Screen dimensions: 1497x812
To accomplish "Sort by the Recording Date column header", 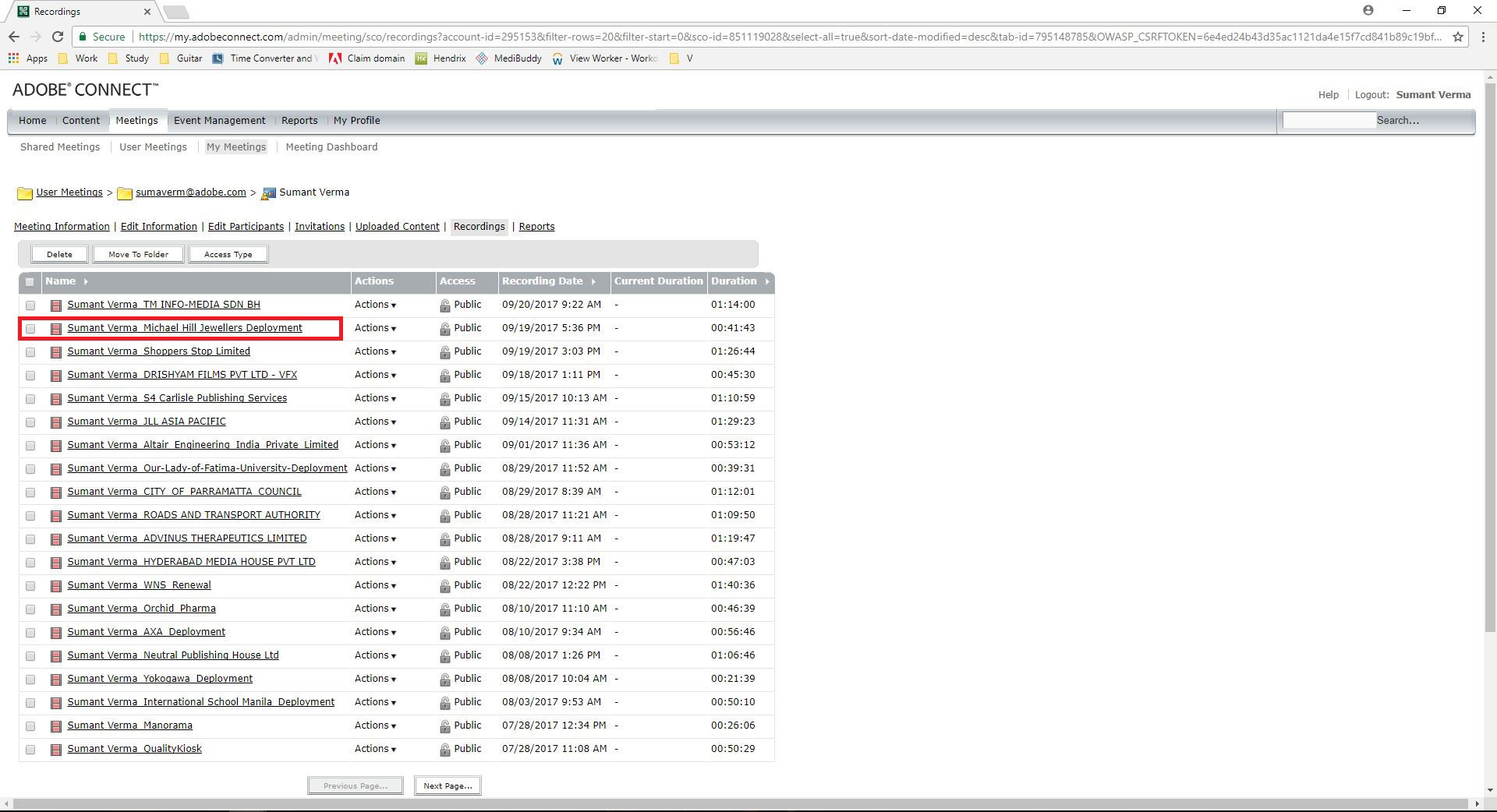I will 548,281.
